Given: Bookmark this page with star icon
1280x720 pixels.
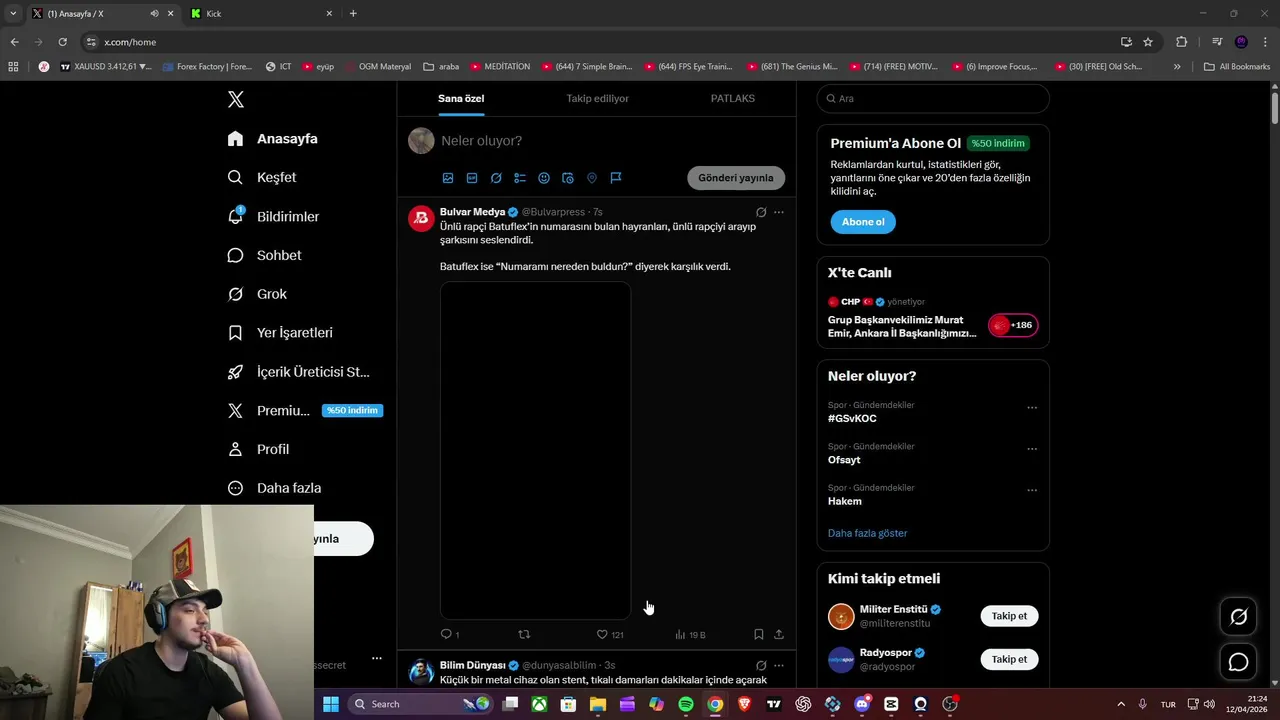Looking at the screenshot, I should (x=1148, y=42).
